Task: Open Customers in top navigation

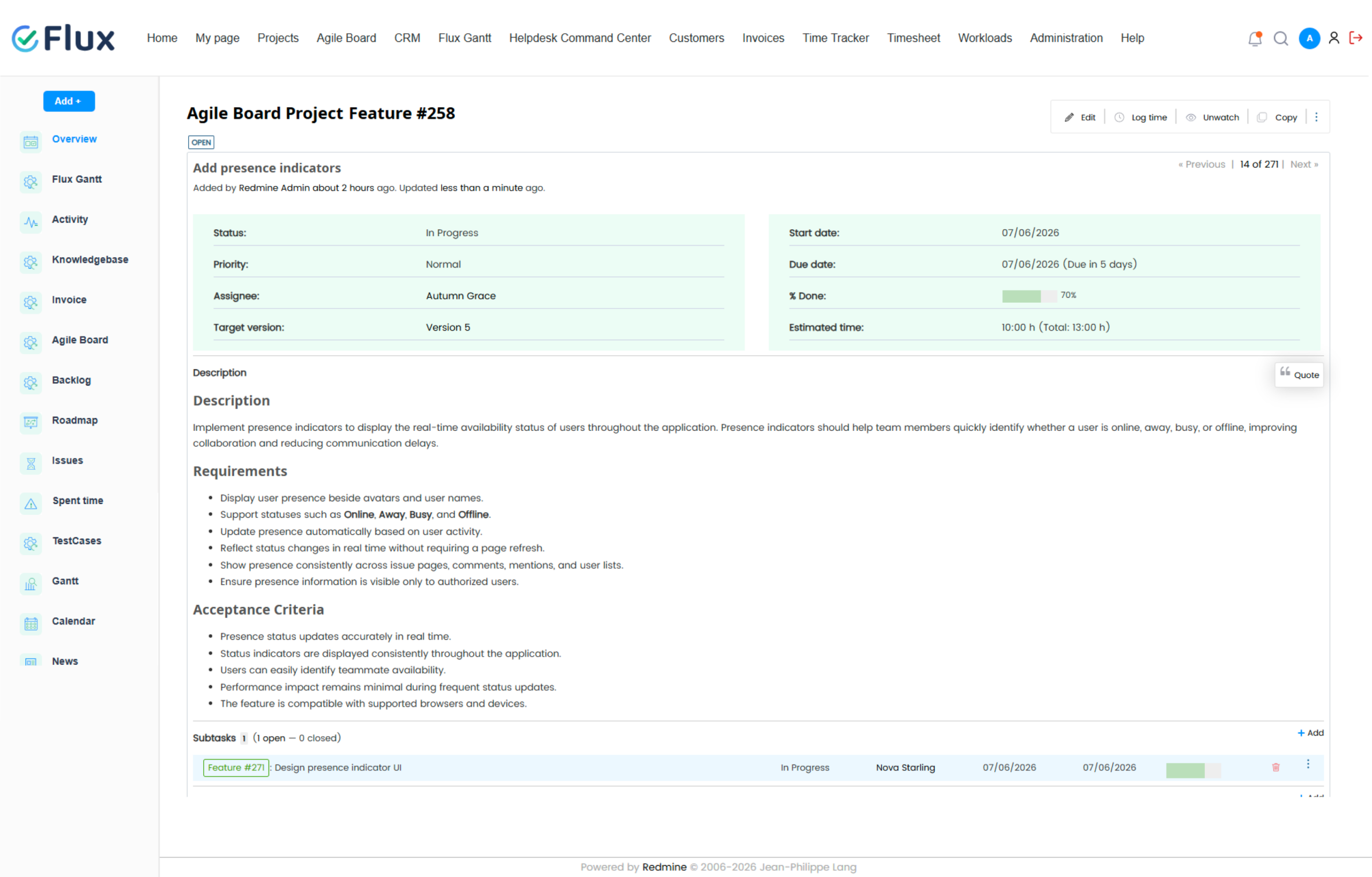Action: [x=696, y=38]
